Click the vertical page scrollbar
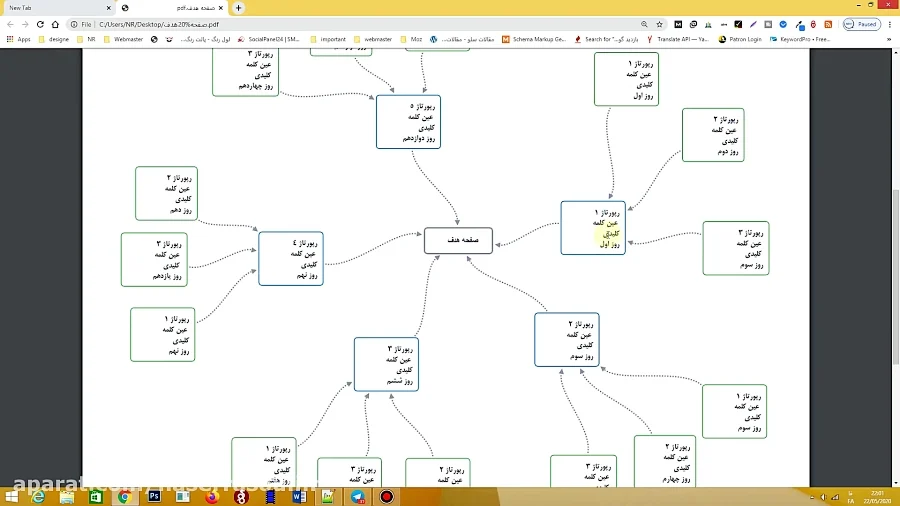Image resolution: width=900 pixels, height=506 pixels. [895, 277]
